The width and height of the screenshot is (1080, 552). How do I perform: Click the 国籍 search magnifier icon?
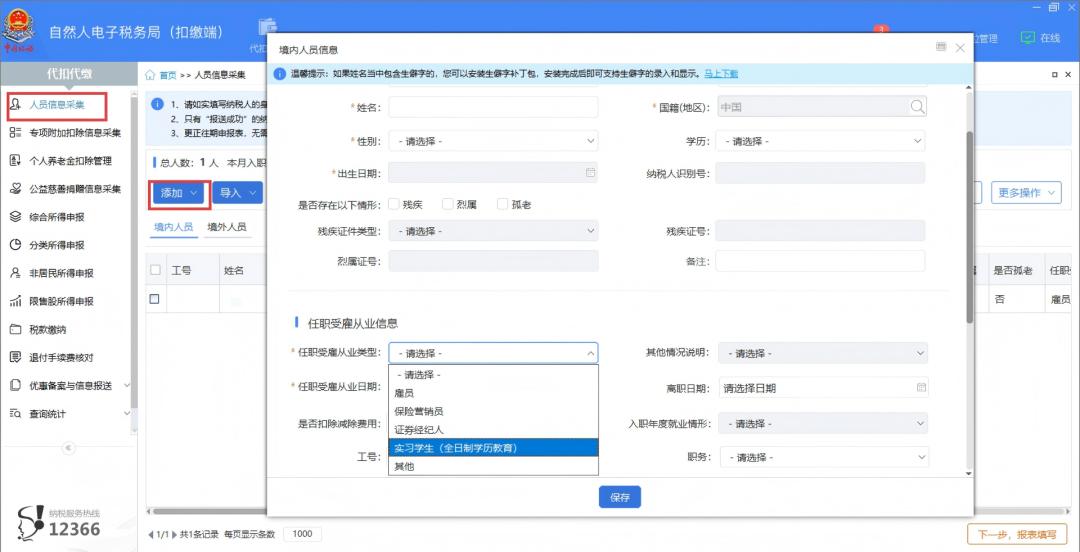click(916, 107)
